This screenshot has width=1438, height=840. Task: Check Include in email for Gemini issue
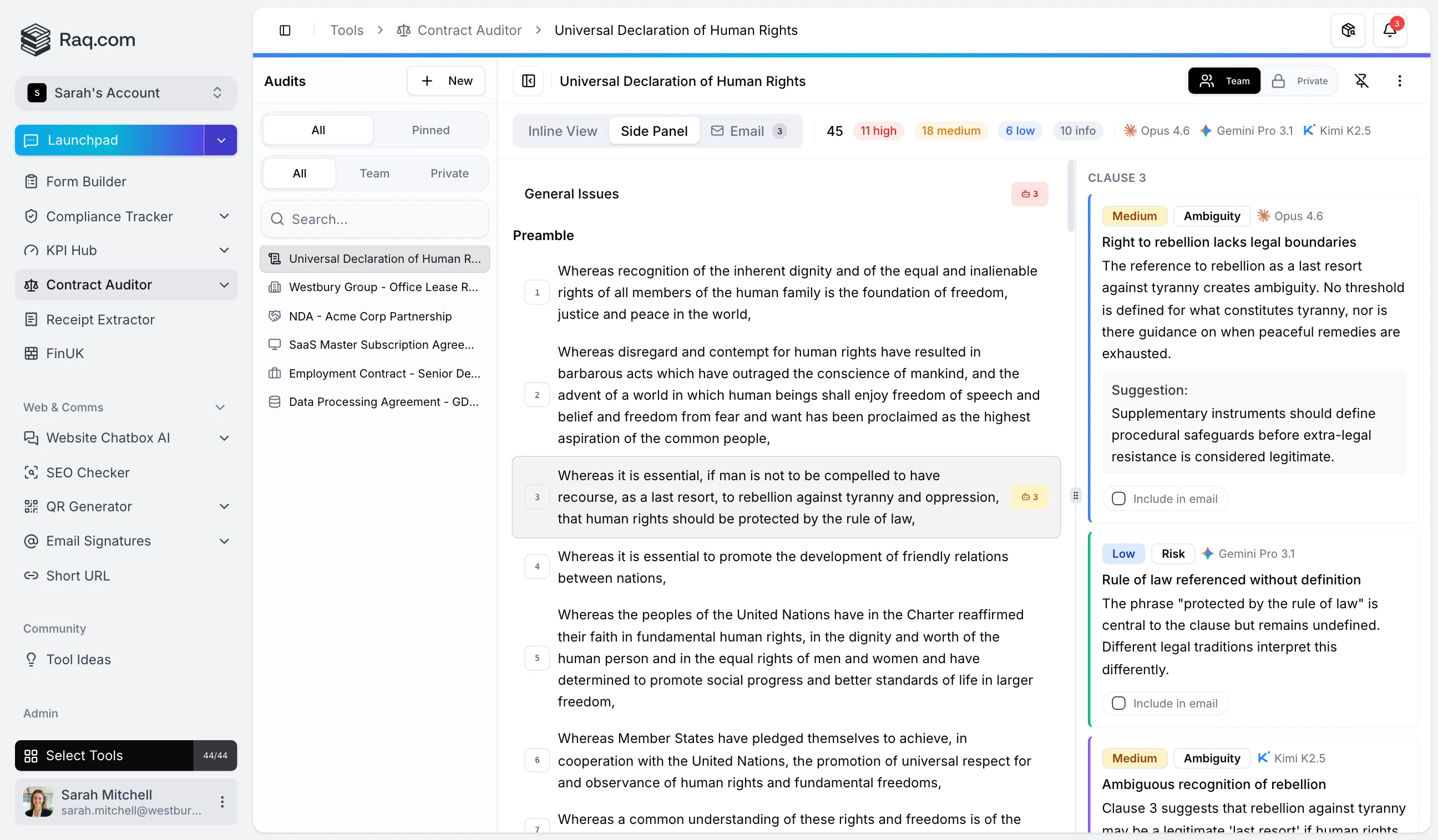(1118, 703)
